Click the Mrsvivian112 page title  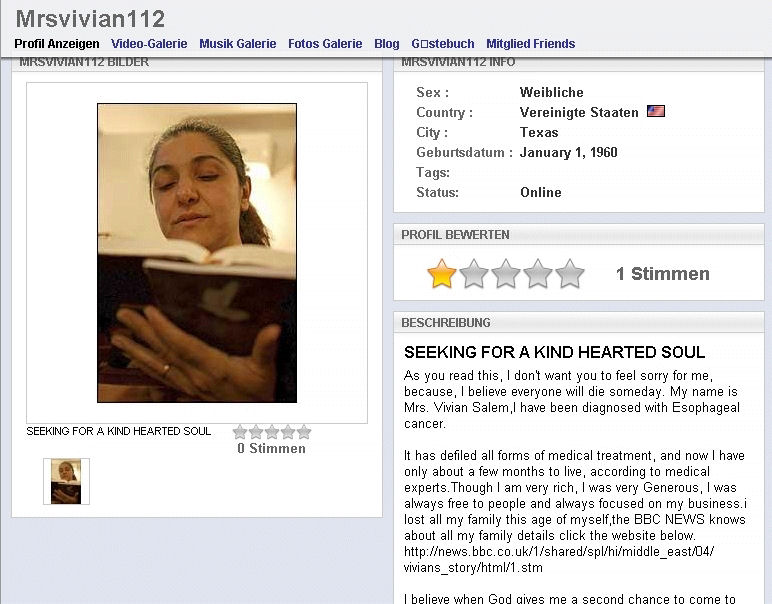(91, 19)
